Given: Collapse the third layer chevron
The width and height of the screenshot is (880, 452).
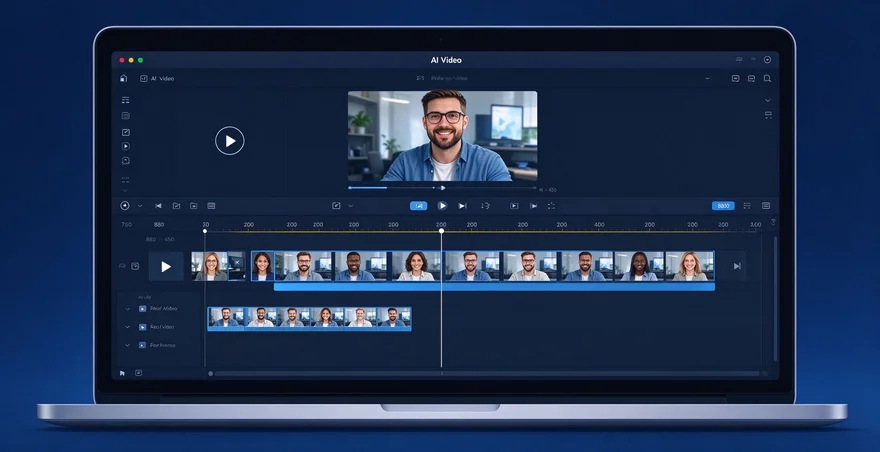Looking at the screenshot, I should pyautogui.click(x=128, y=345).
